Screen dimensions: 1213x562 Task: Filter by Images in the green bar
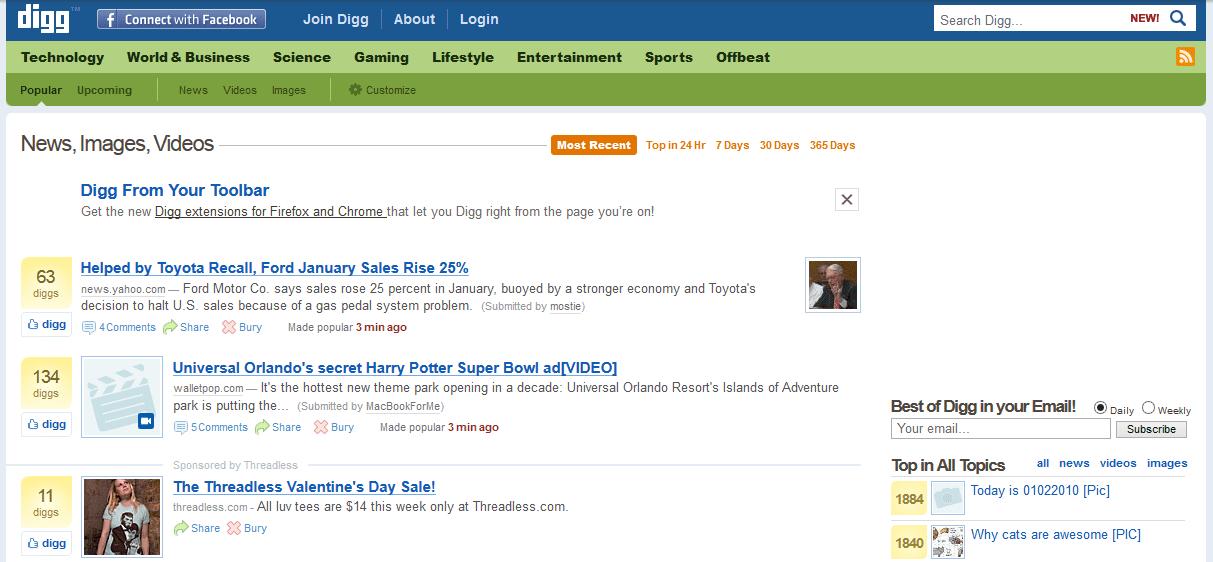pyautogui.click(x=289, y=90)
